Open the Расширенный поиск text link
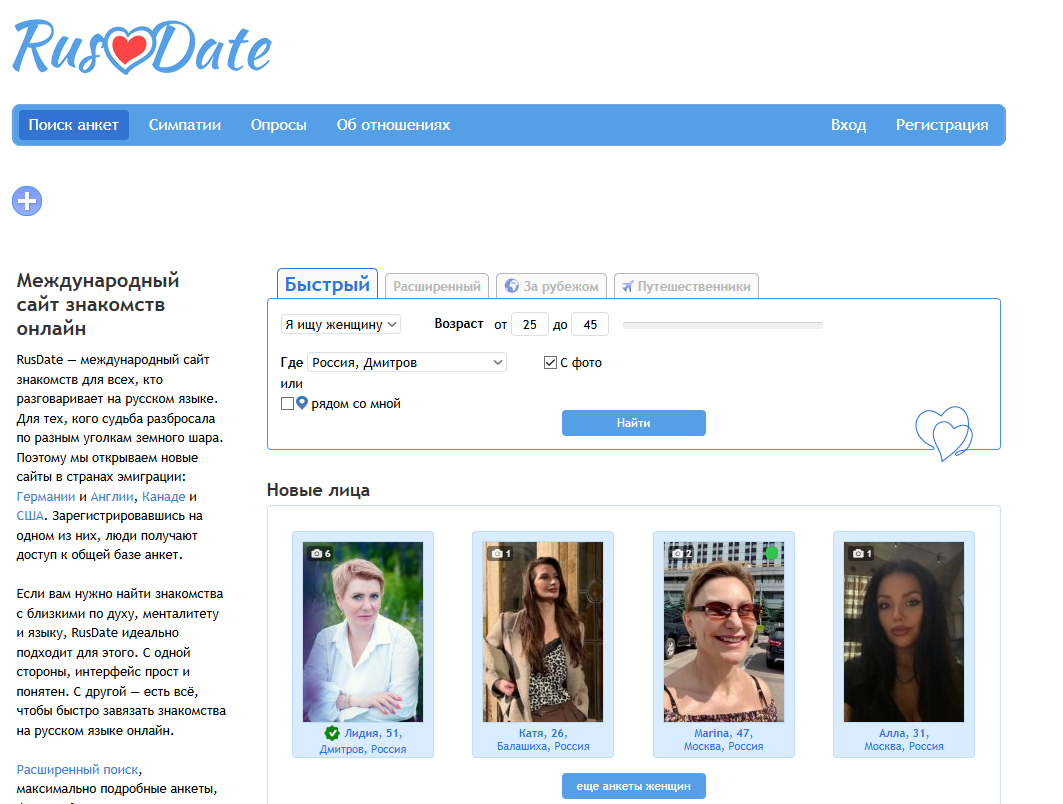 coord(77,769)
